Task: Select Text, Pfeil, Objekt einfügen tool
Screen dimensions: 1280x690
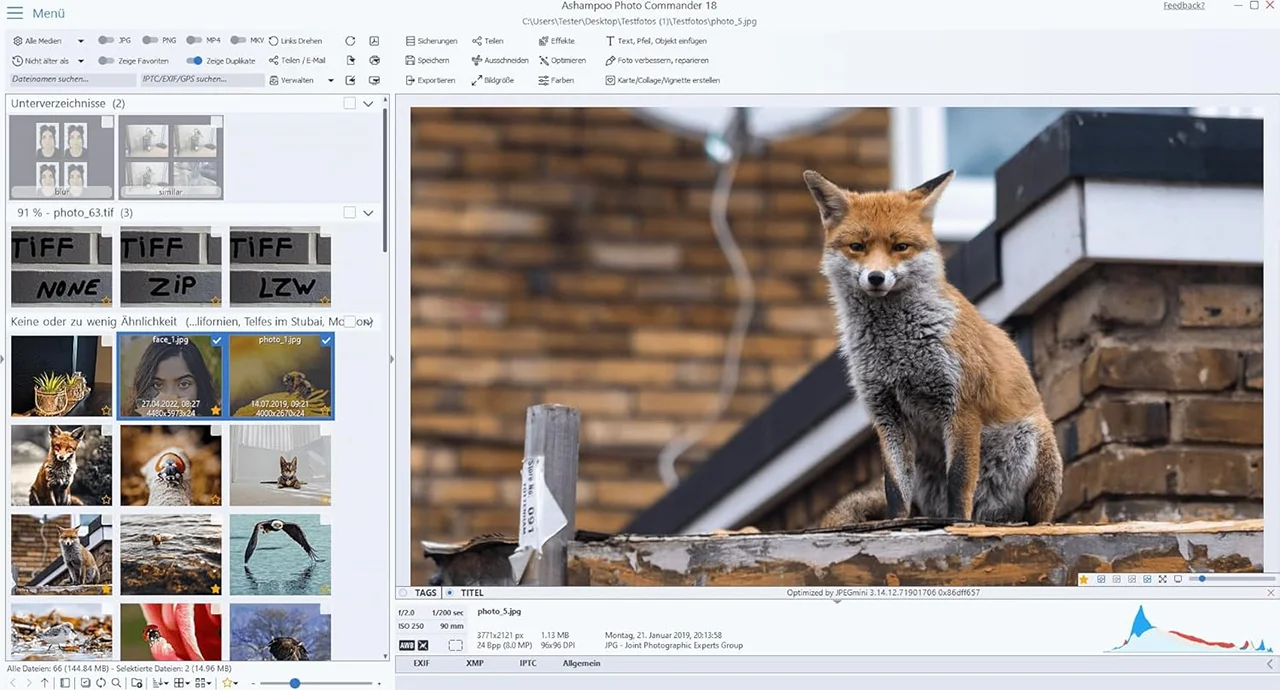Action: [656, 41]
